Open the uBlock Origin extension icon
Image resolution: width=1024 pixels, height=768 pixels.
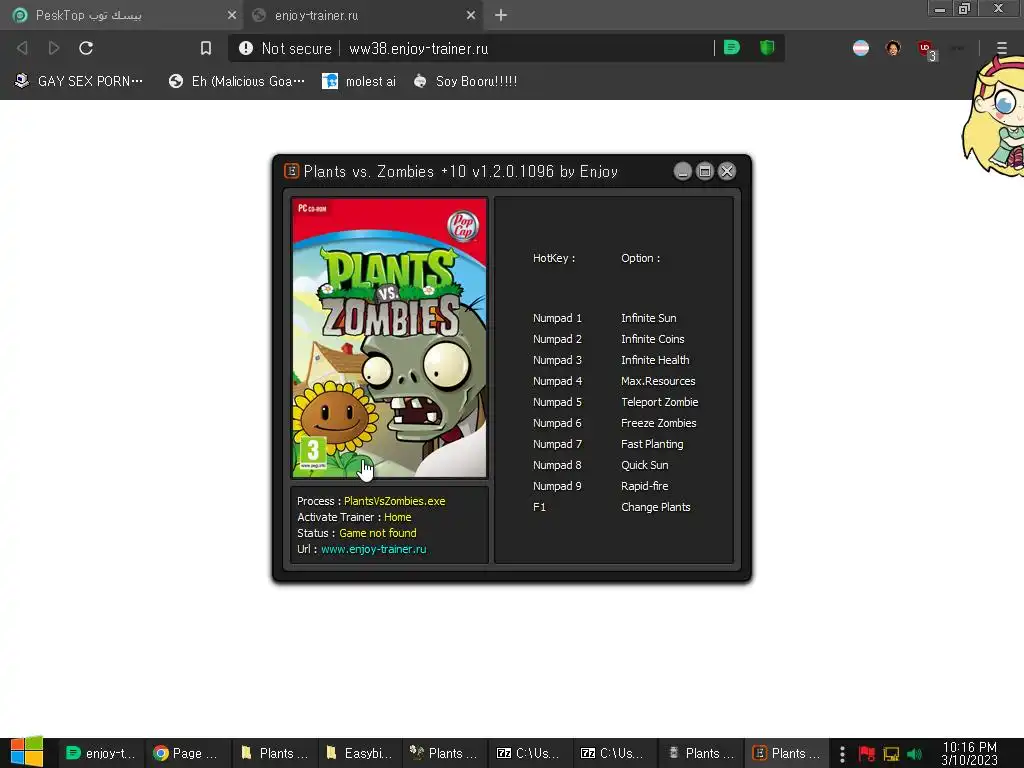(x=927, y=49)
